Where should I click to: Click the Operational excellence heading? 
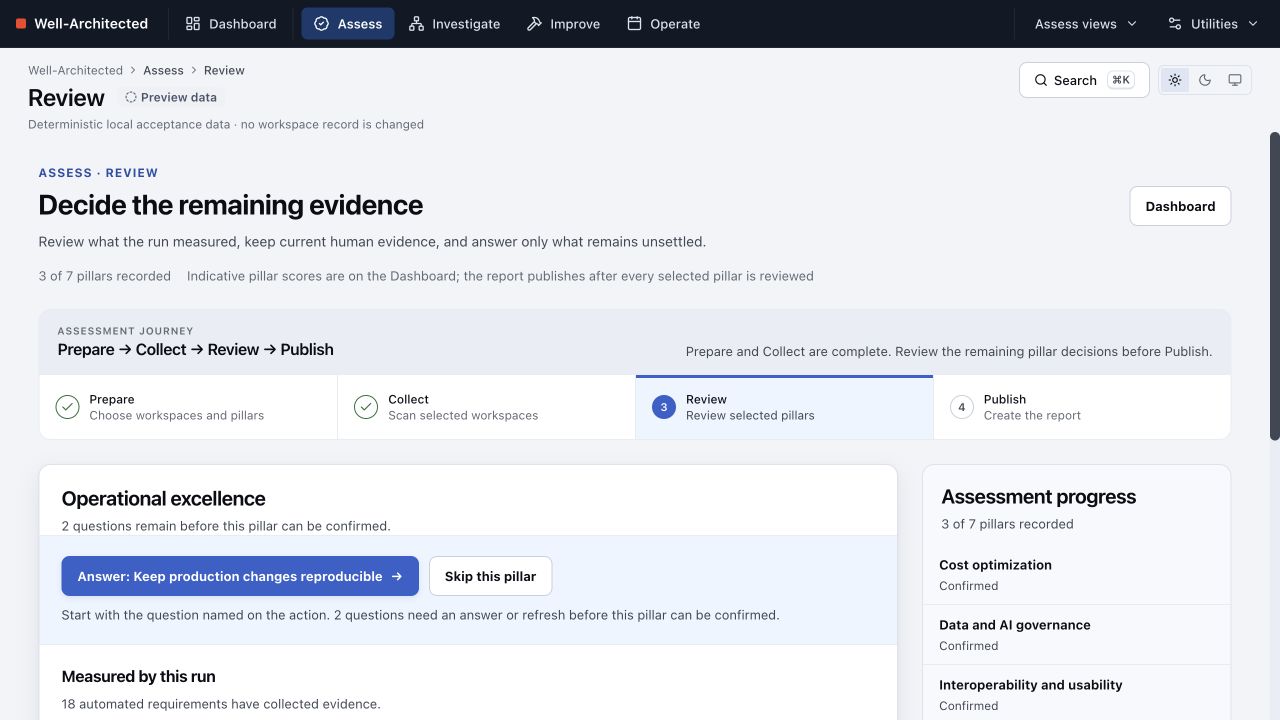click(163, 498)
